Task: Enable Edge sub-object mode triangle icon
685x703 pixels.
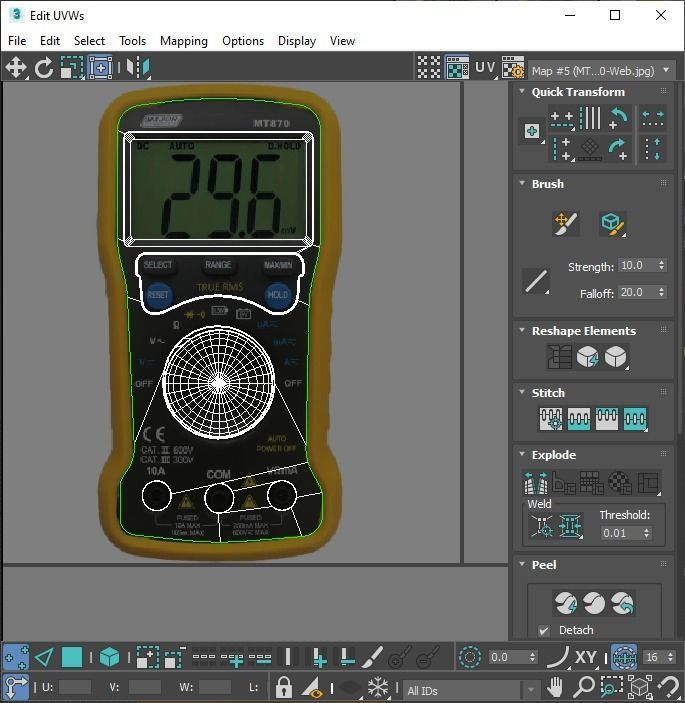Action: tap(44, 657)
